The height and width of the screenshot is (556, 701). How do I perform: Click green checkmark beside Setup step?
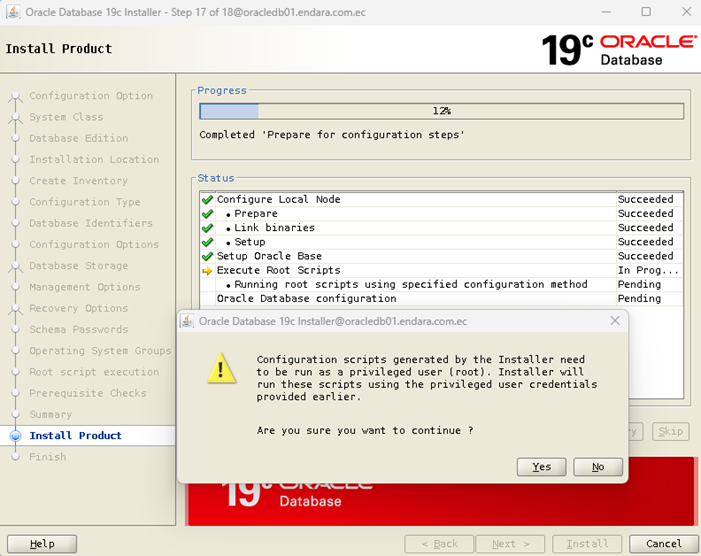[x=207, y=242]
